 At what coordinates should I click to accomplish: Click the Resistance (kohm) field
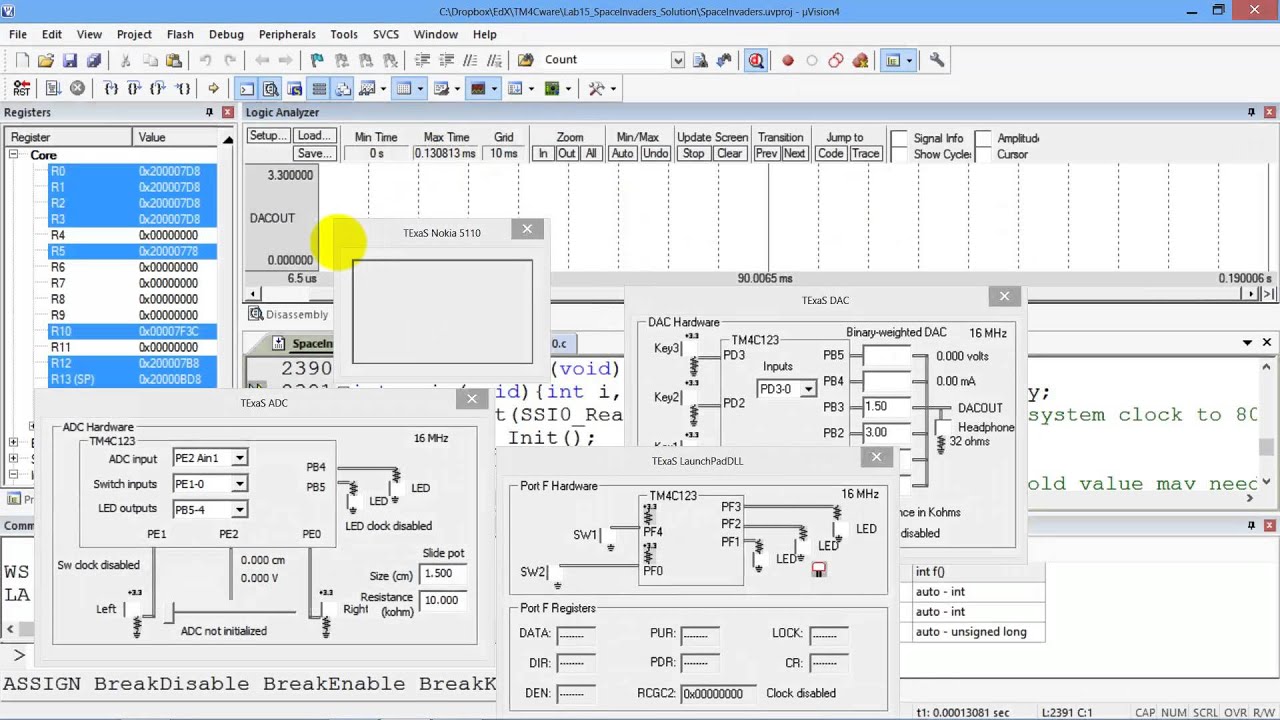(x=443, y=601)
